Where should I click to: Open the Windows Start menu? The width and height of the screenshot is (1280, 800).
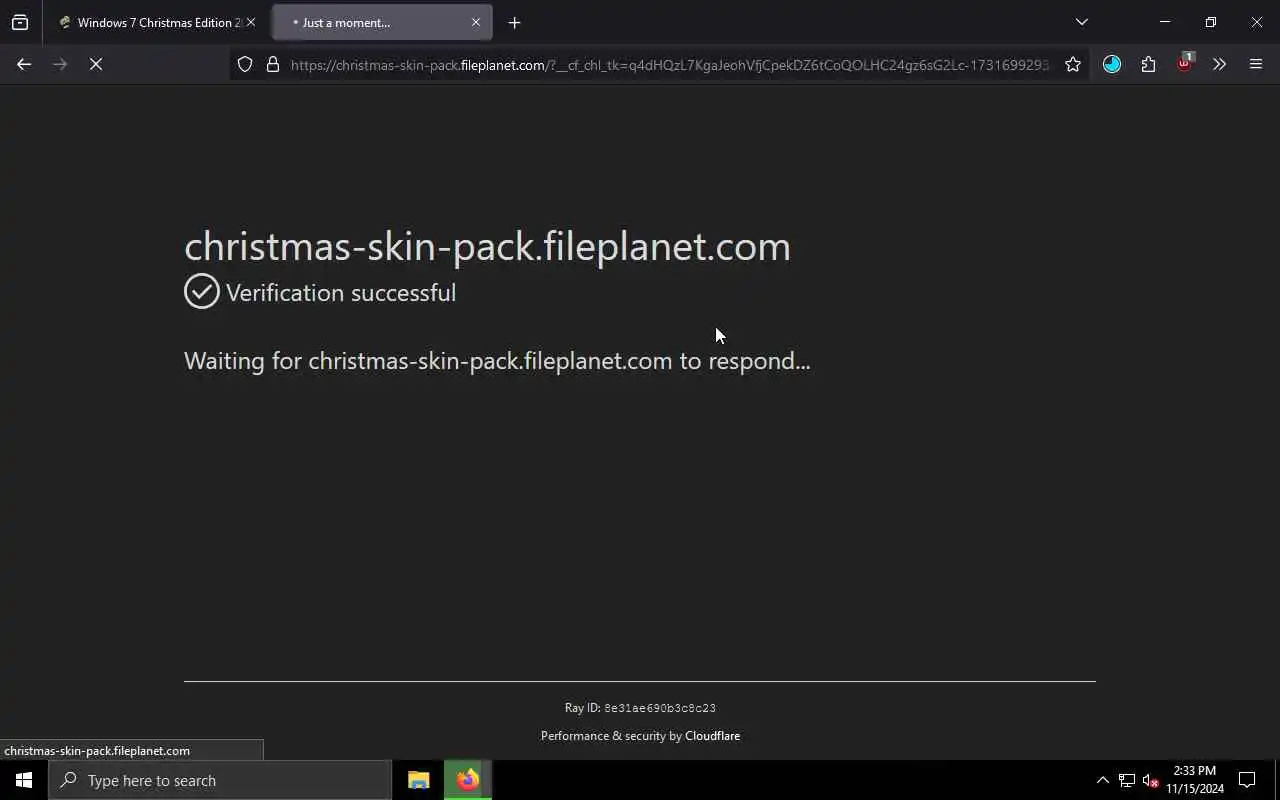tap(24, 780)
